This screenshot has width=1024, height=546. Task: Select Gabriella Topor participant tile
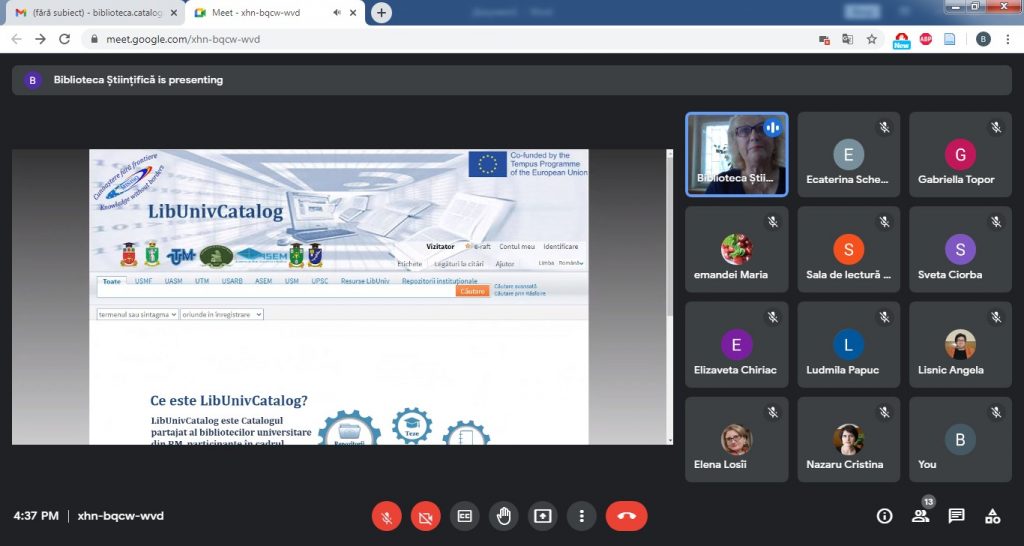click(960, 154)
